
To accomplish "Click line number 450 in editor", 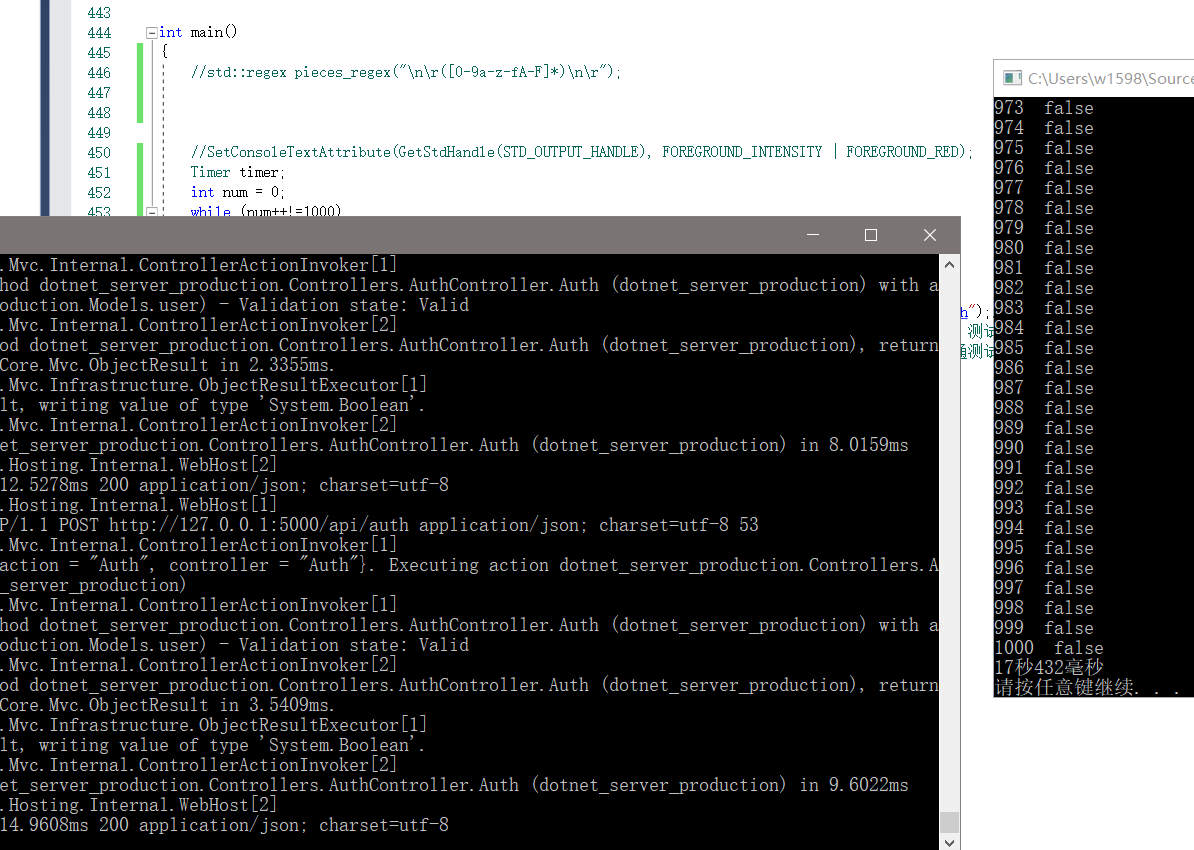I will coord(99,152).
